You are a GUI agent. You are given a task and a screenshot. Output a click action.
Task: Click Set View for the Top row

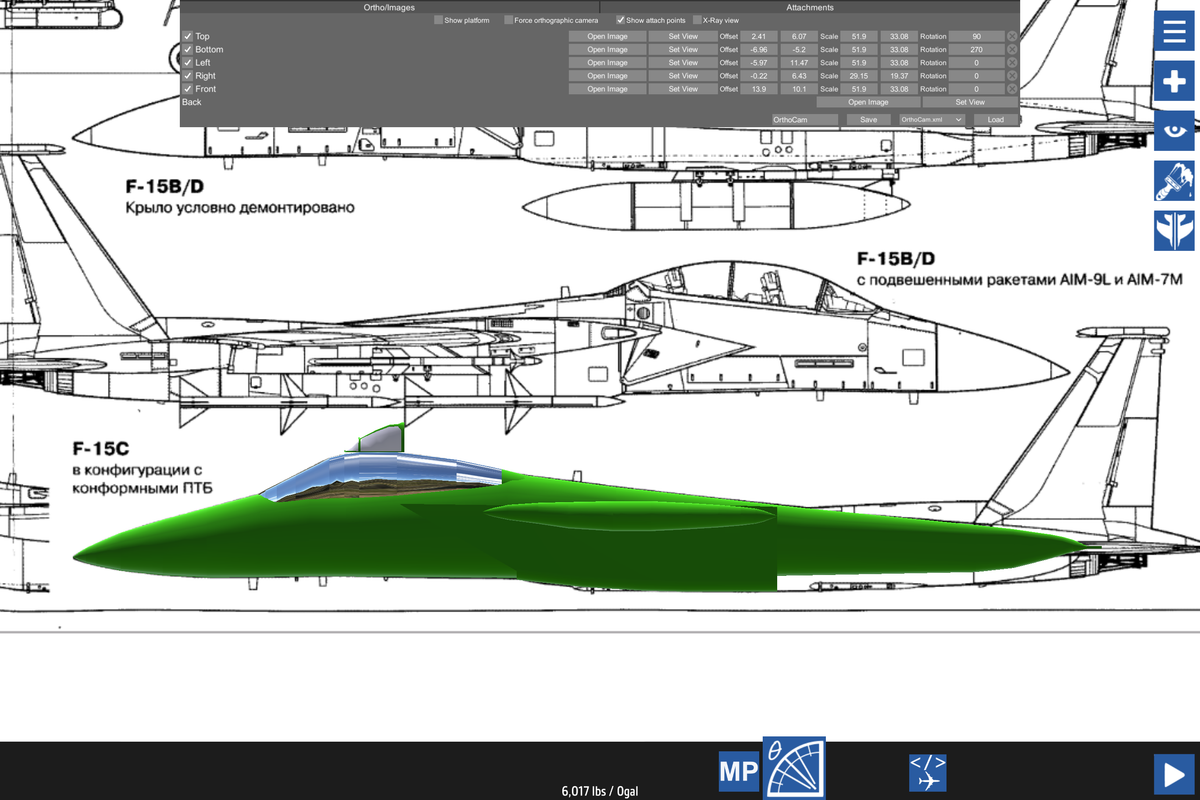pos(683,36)
